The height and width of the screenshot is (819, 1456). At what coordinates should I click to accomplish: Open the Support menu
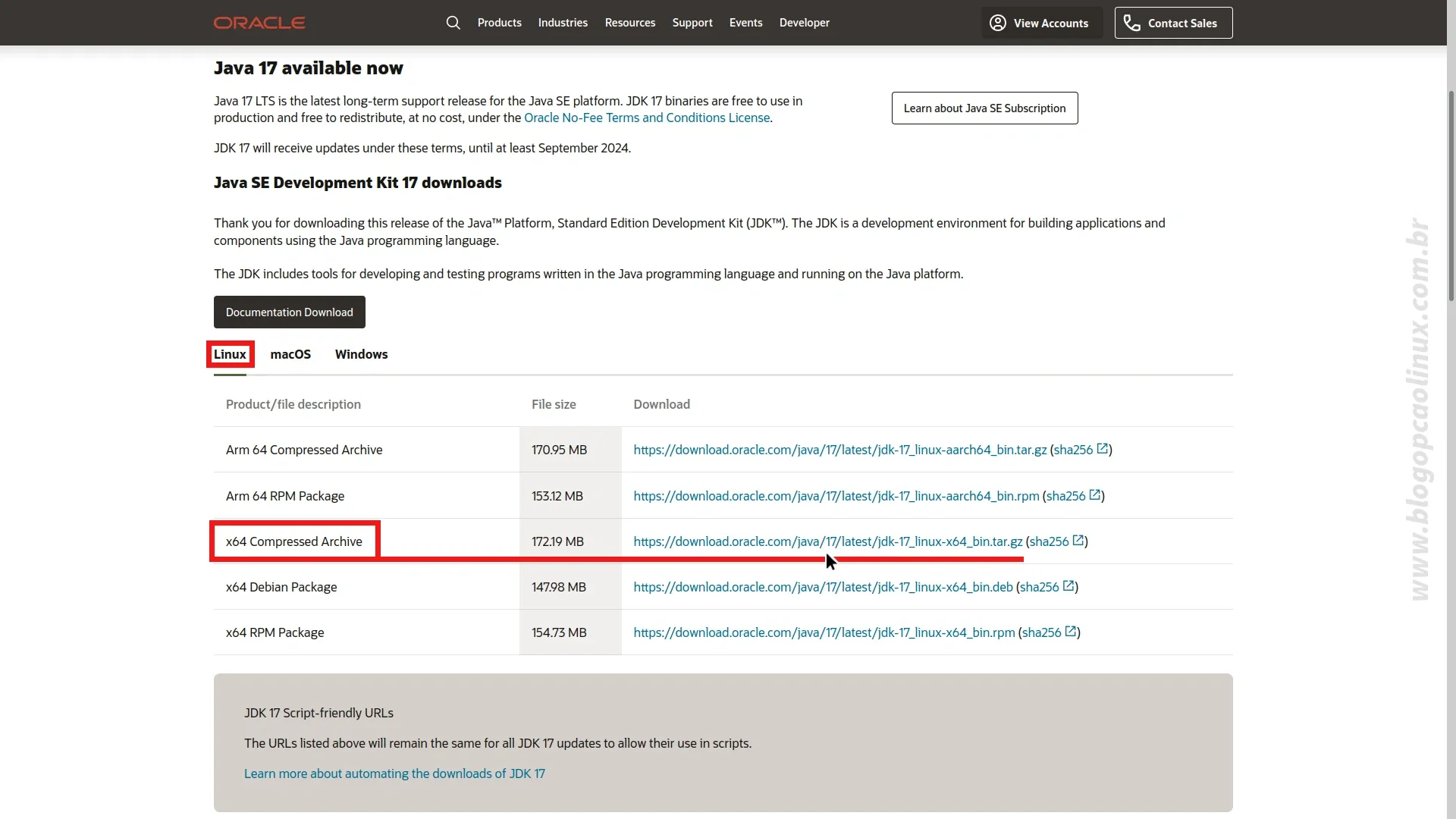(x=692, y=22)
